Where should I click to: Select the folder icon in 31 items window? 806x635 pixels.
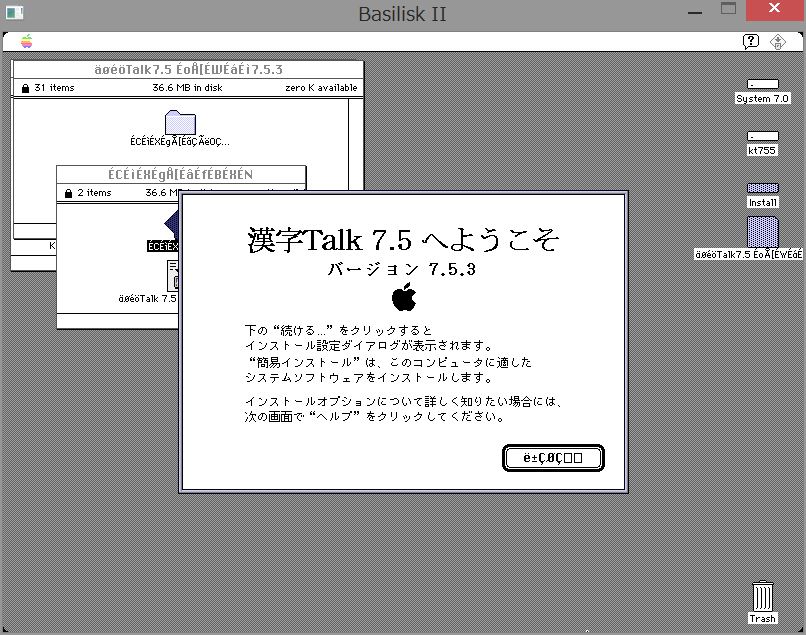[180, 122]
